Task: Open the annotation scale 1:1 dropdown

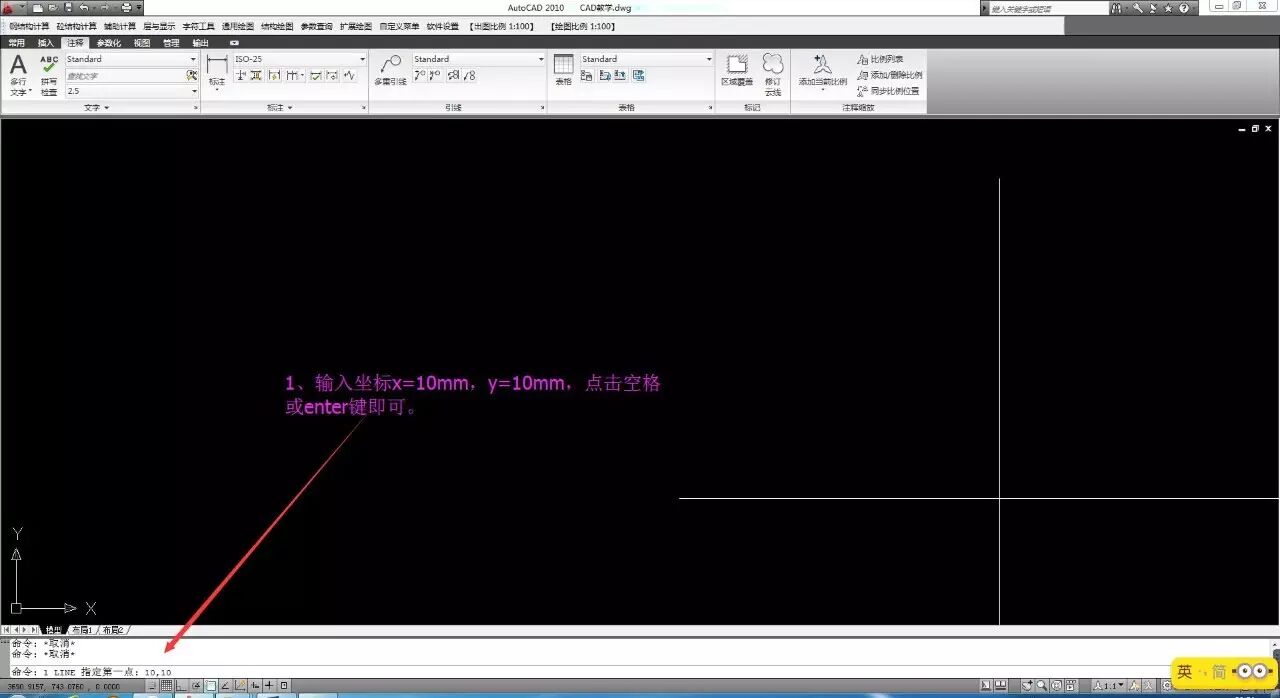Action: coord(1108,685)
